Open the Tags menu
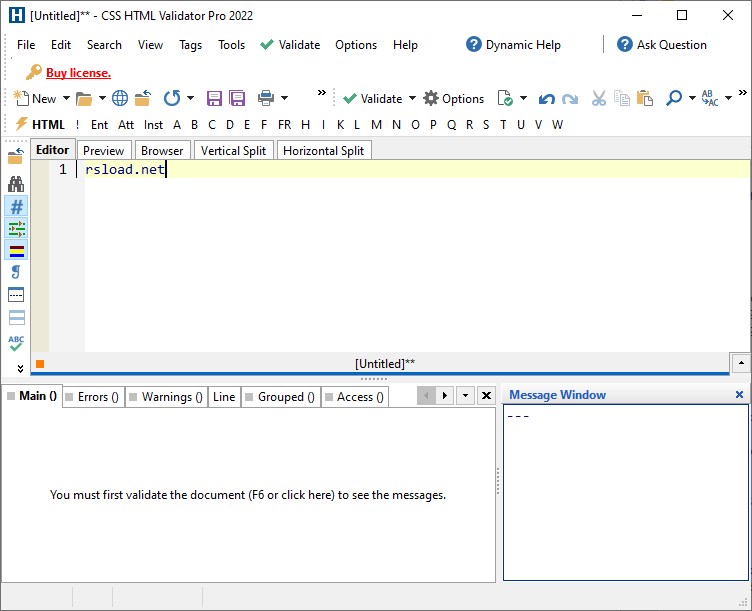This screenshot has width=752, height=611. (190, 45)
